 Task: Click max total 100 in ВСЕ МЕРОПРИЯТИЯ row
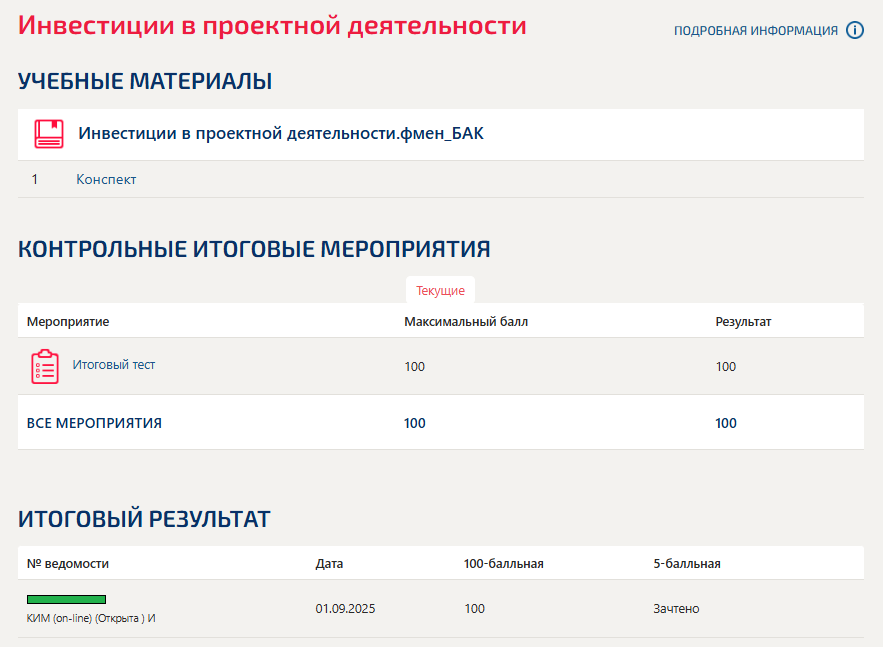click(x=414, y=423)
